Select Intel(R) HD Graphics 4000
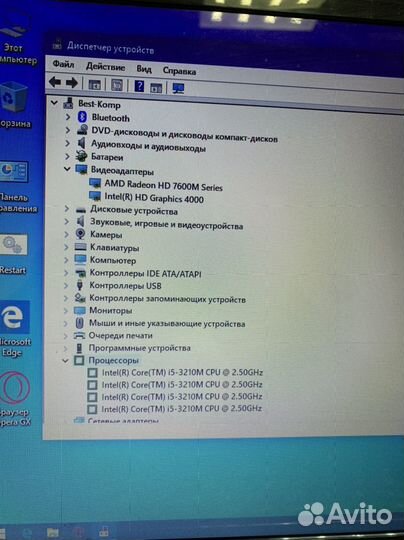 pos(154,198)
